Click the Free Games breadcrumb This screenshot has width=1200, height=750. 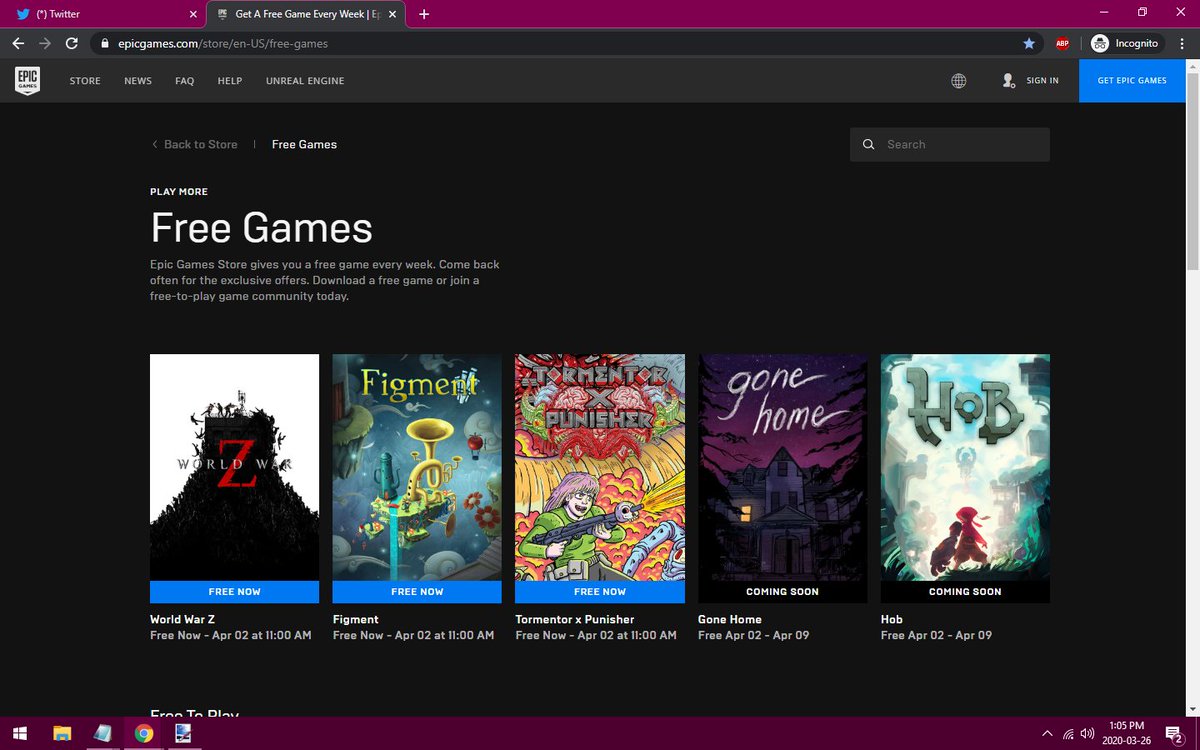click(x=304, y=144)
